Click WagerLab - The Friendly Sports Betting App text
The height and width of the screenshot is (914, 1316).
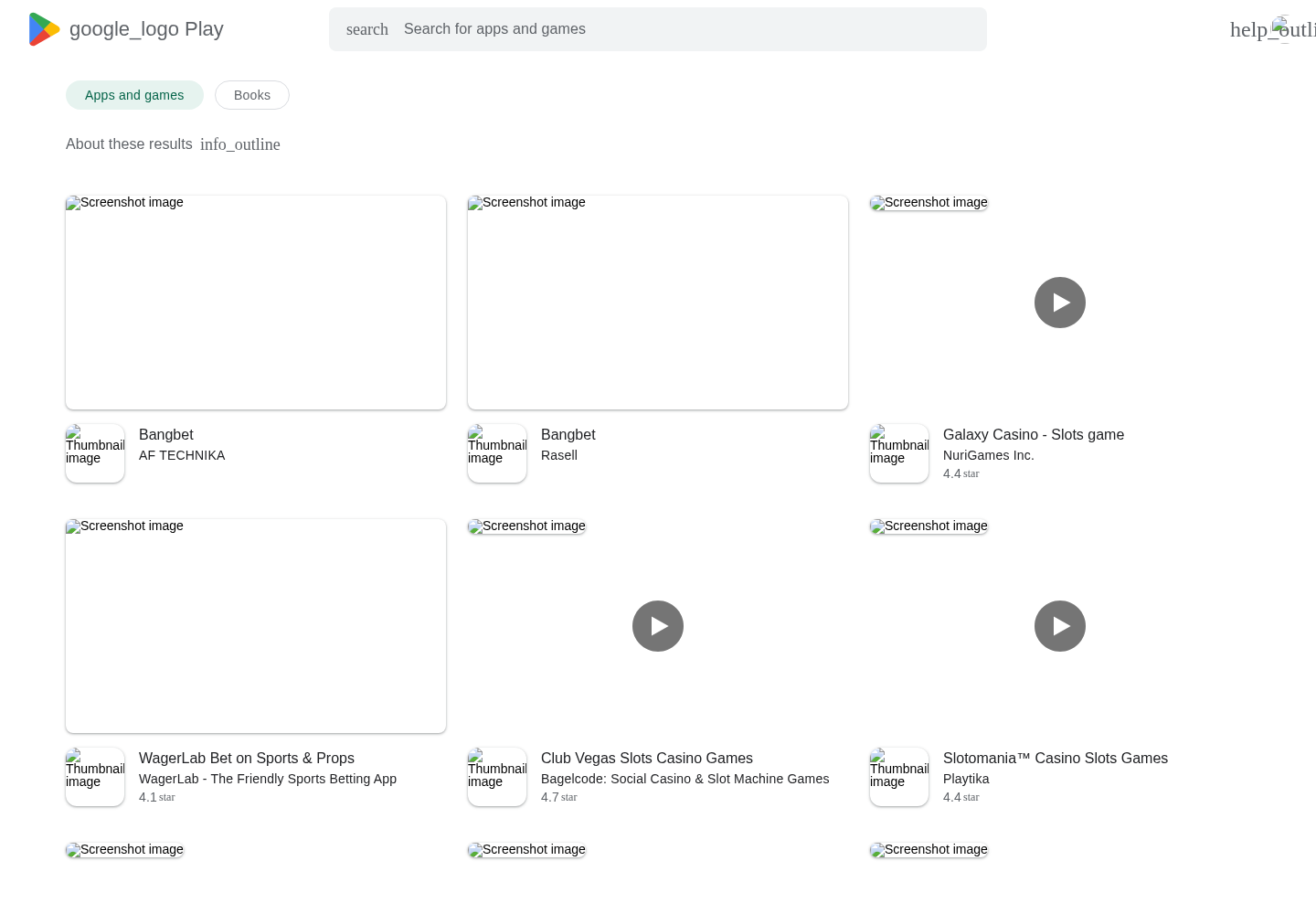268,779
